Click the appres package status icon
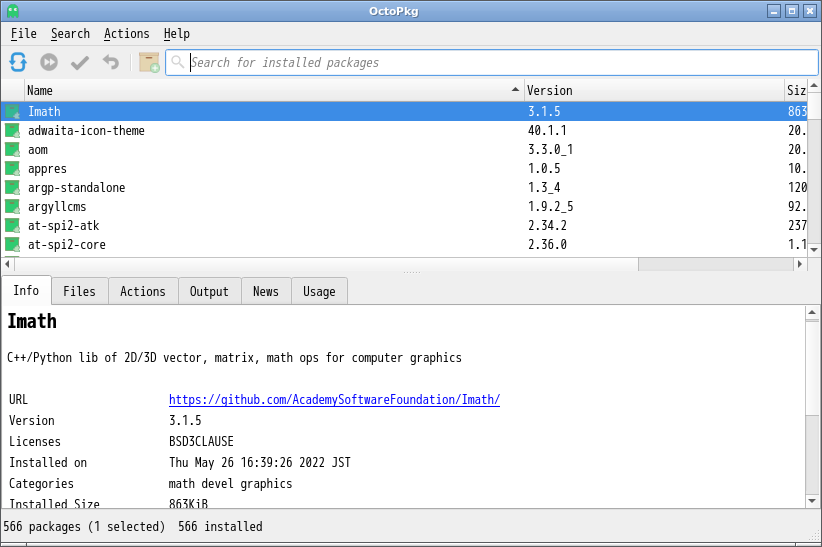Screen dimensions: 822x547 13,168
